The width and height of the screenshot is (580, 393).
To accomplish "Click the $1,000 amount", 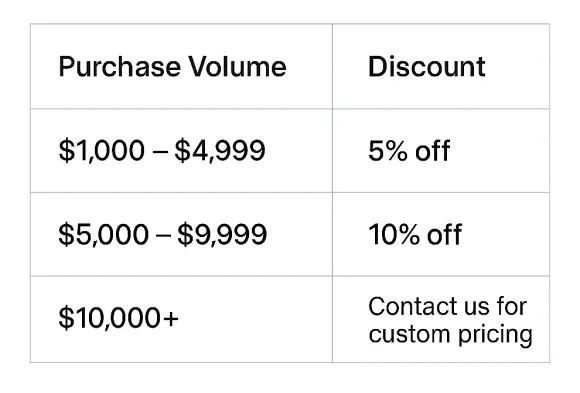I will tap(101, 151).
